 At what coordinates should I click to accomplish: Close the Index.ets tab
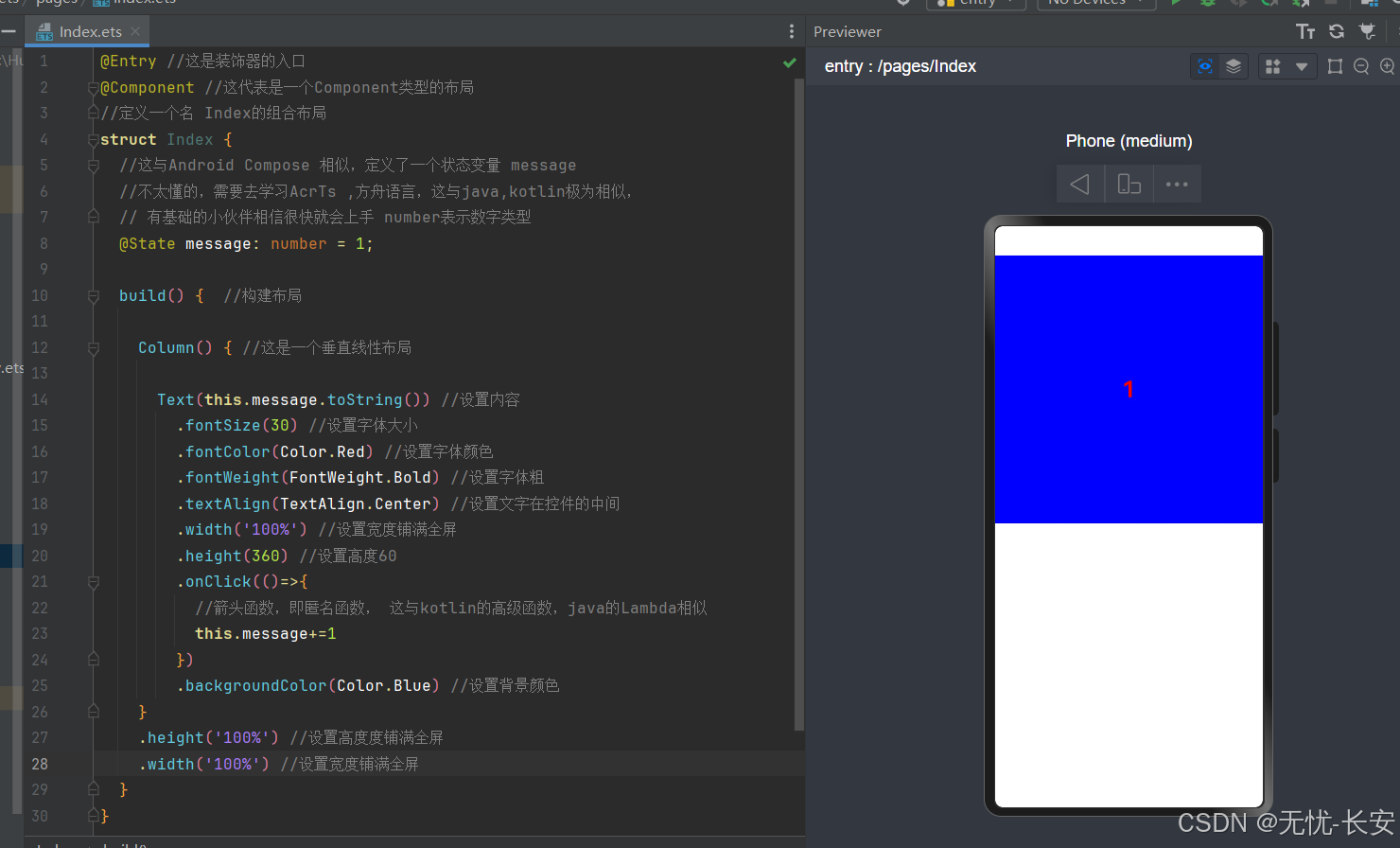click(135, 31)
